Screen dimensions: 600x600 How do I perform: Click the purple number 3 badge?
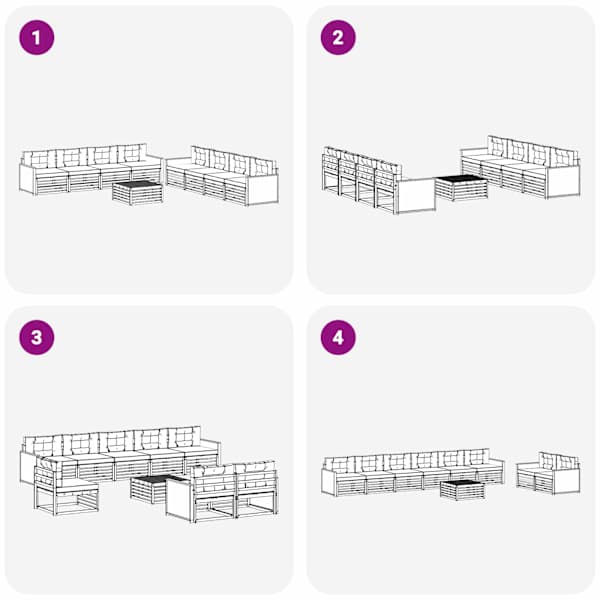(x=37, y=338)
